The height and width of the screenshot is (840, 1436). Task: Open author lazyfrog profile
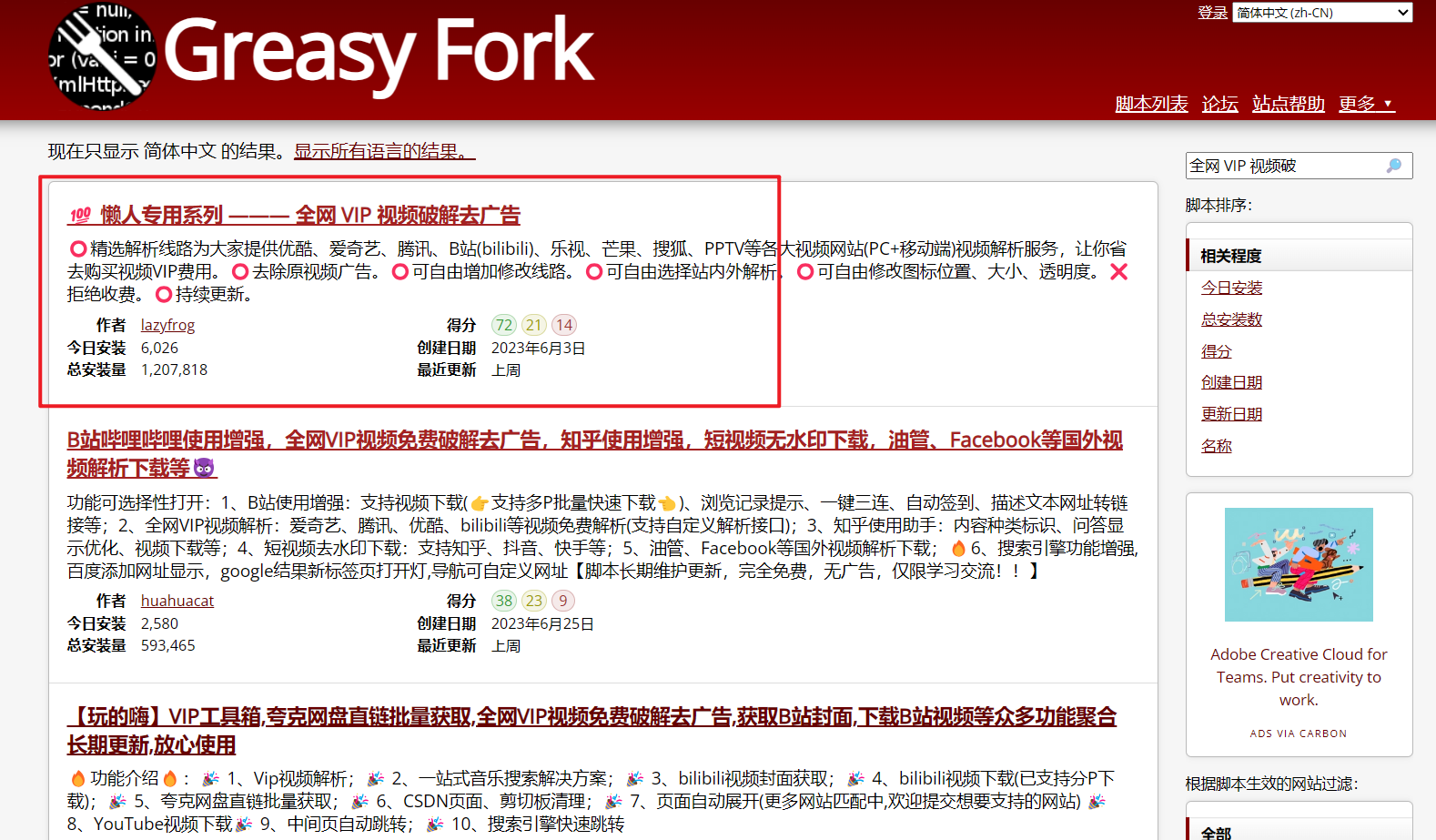[167, 325]
